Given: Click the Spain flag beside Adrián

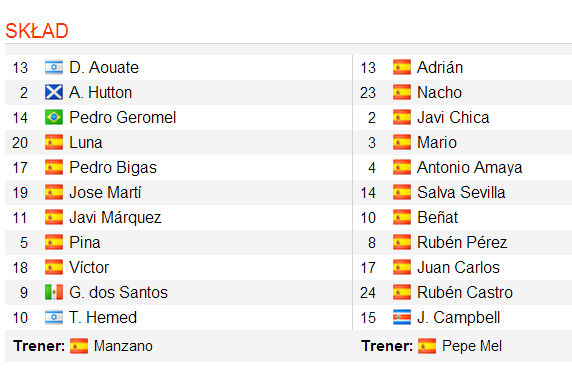Looking at the screenshot, I should point(402,67).
